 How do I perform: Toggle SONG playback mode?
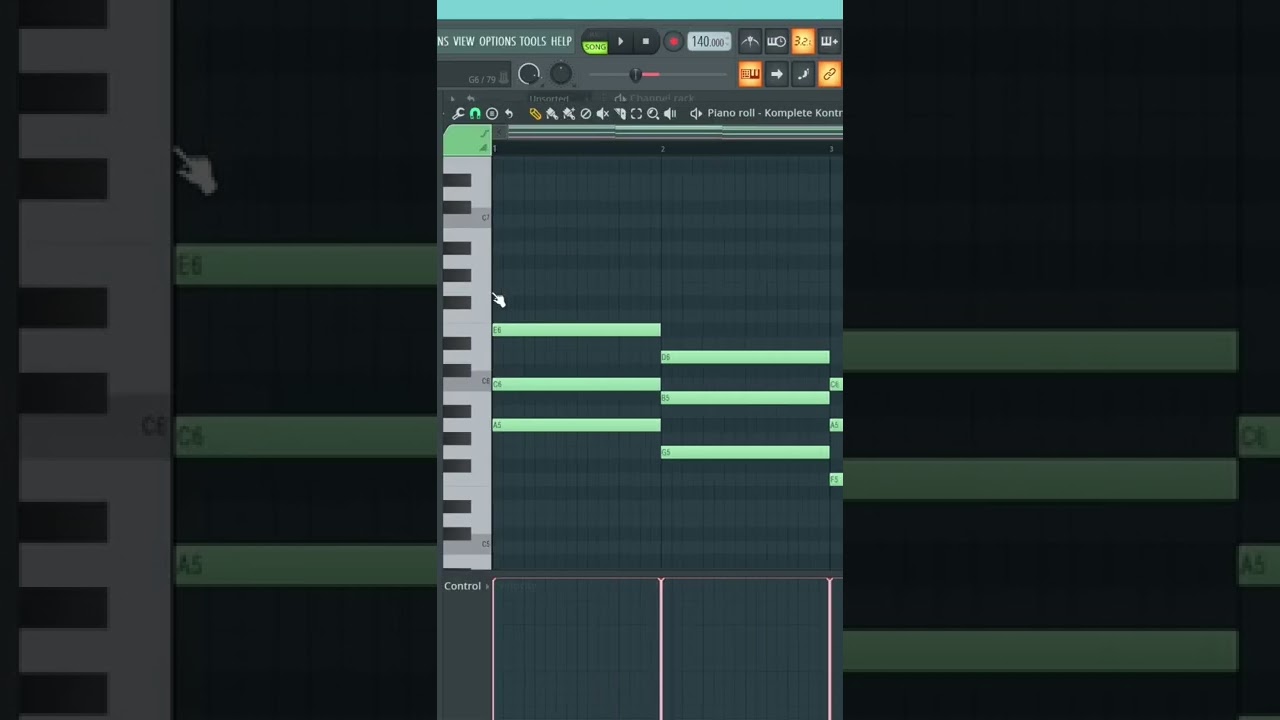596,47
